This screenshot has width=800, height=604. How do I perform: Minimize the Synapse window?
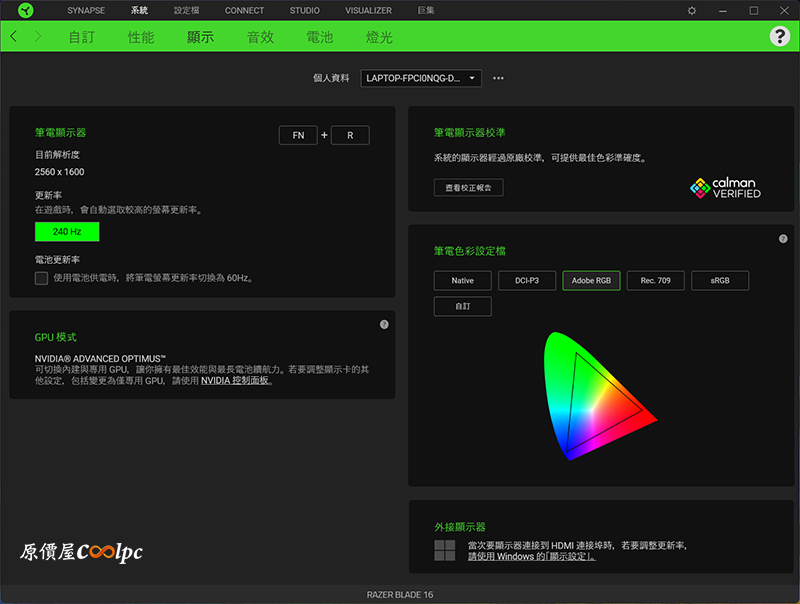[722, 10]
